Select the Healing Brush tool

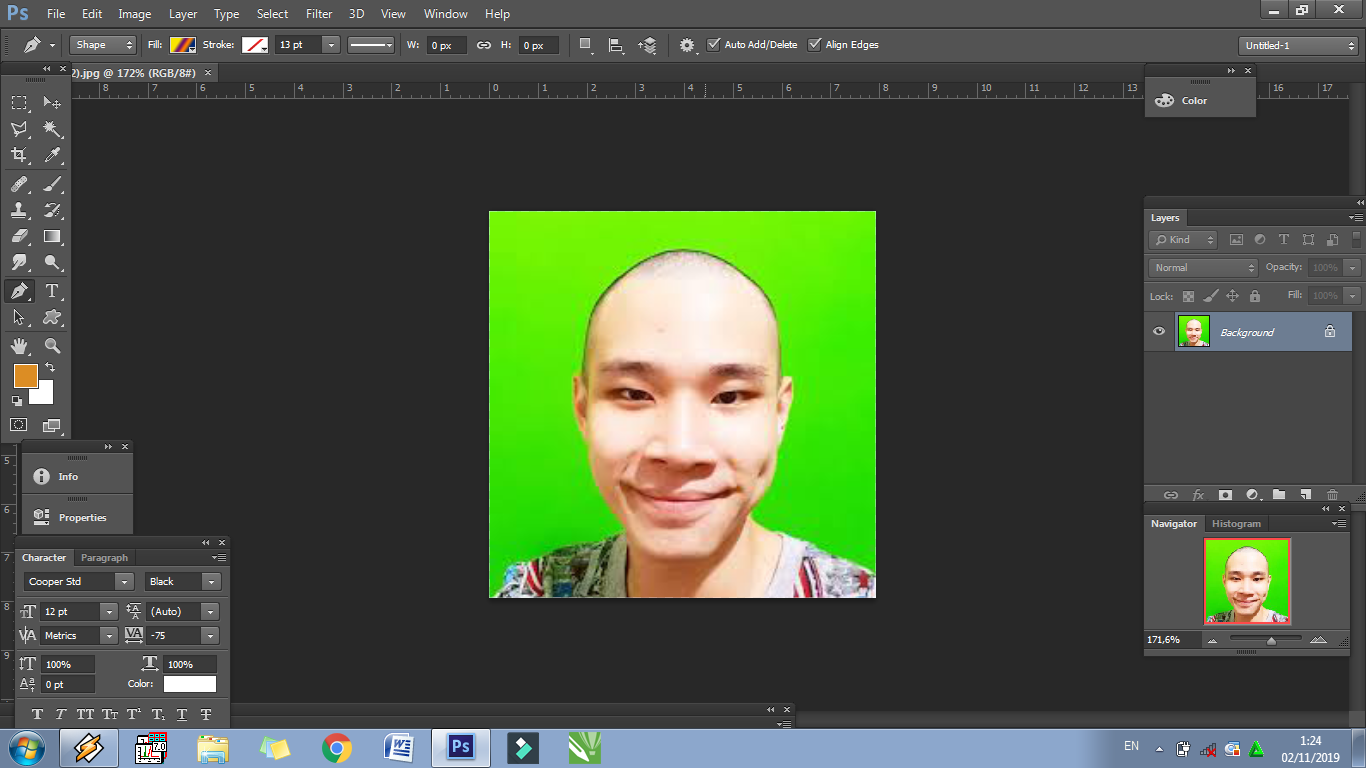point(19,184)
